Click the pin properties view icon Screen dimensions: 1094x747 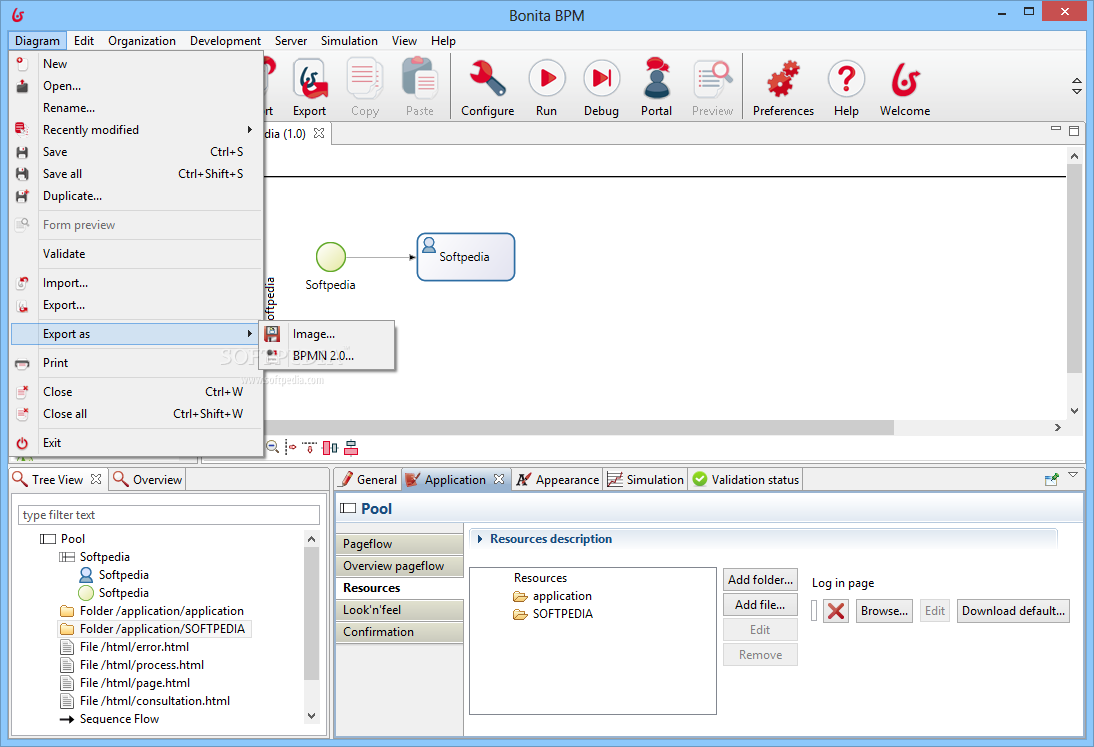point(1051,479)
